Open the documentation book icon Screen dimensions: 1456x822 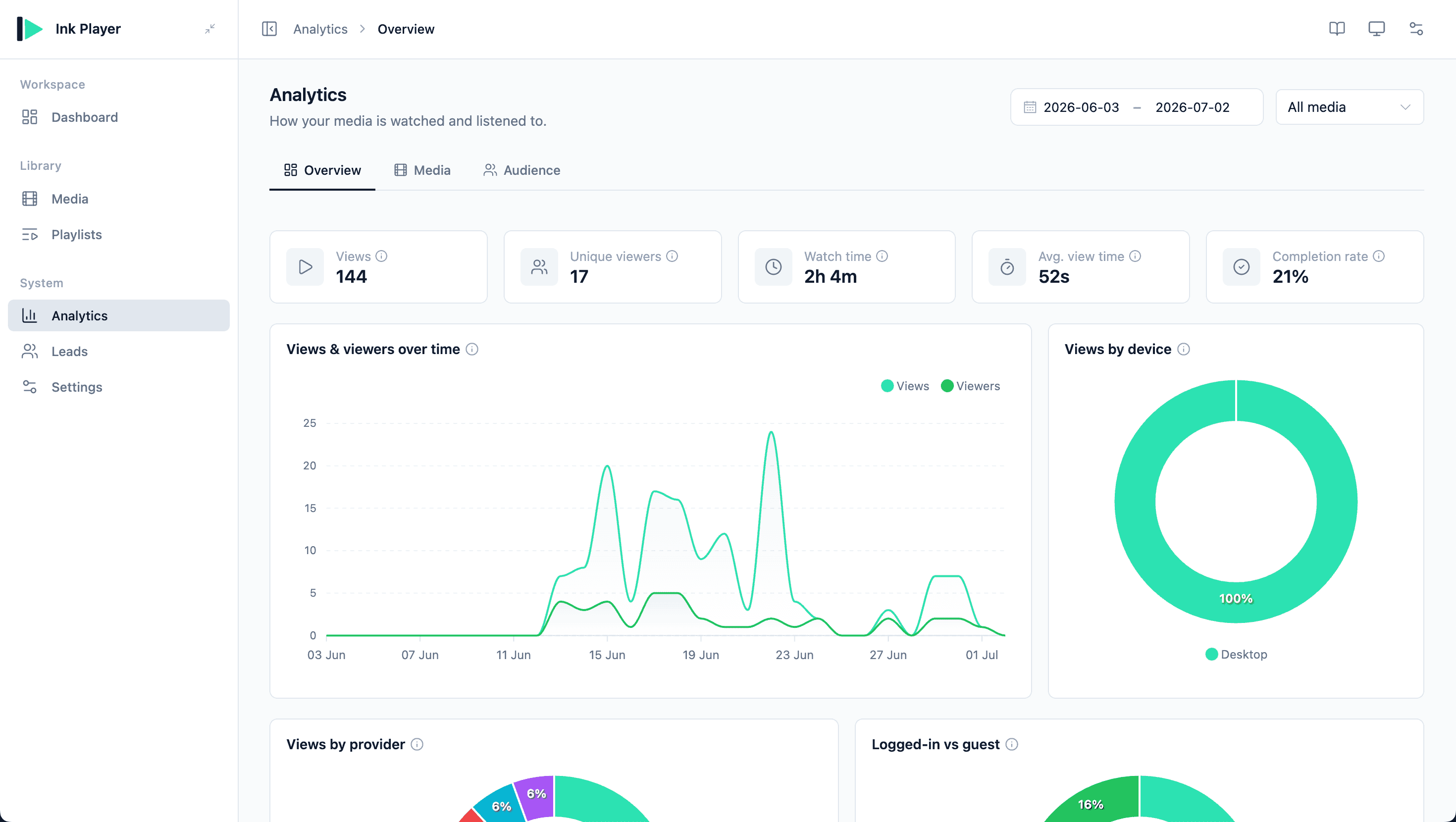[x=1337, y=29]
